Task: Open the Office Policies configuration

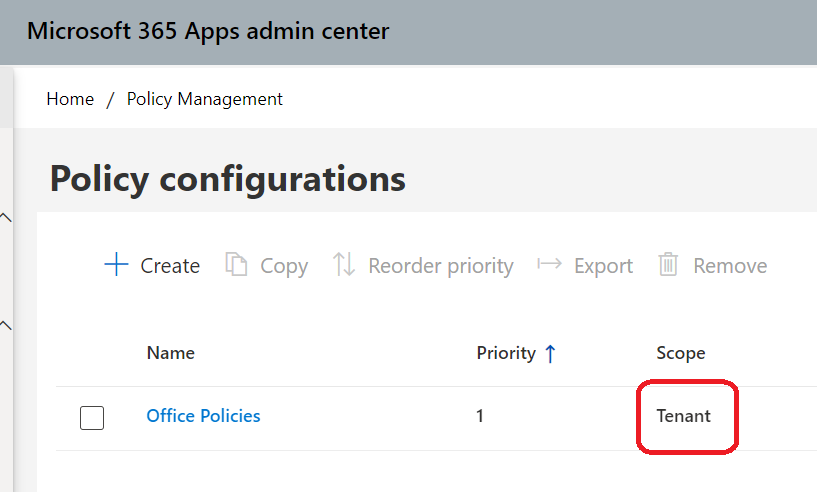Action: pyautogui.click(x=203, y=416)
